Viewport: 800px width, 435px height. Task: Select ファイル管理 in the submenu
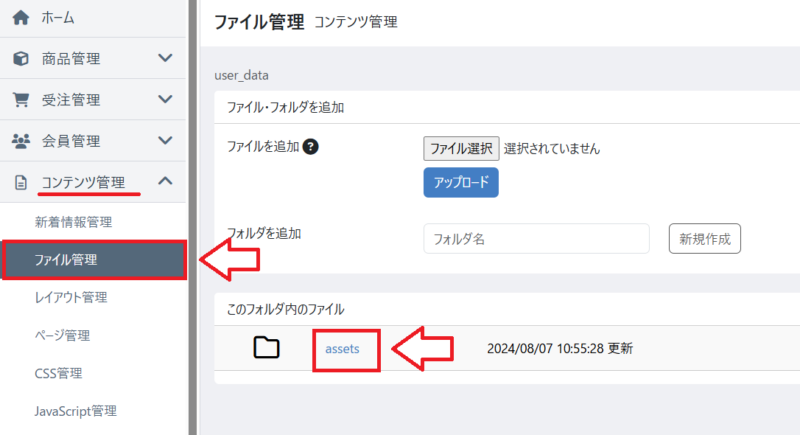(x=94, y=260)
